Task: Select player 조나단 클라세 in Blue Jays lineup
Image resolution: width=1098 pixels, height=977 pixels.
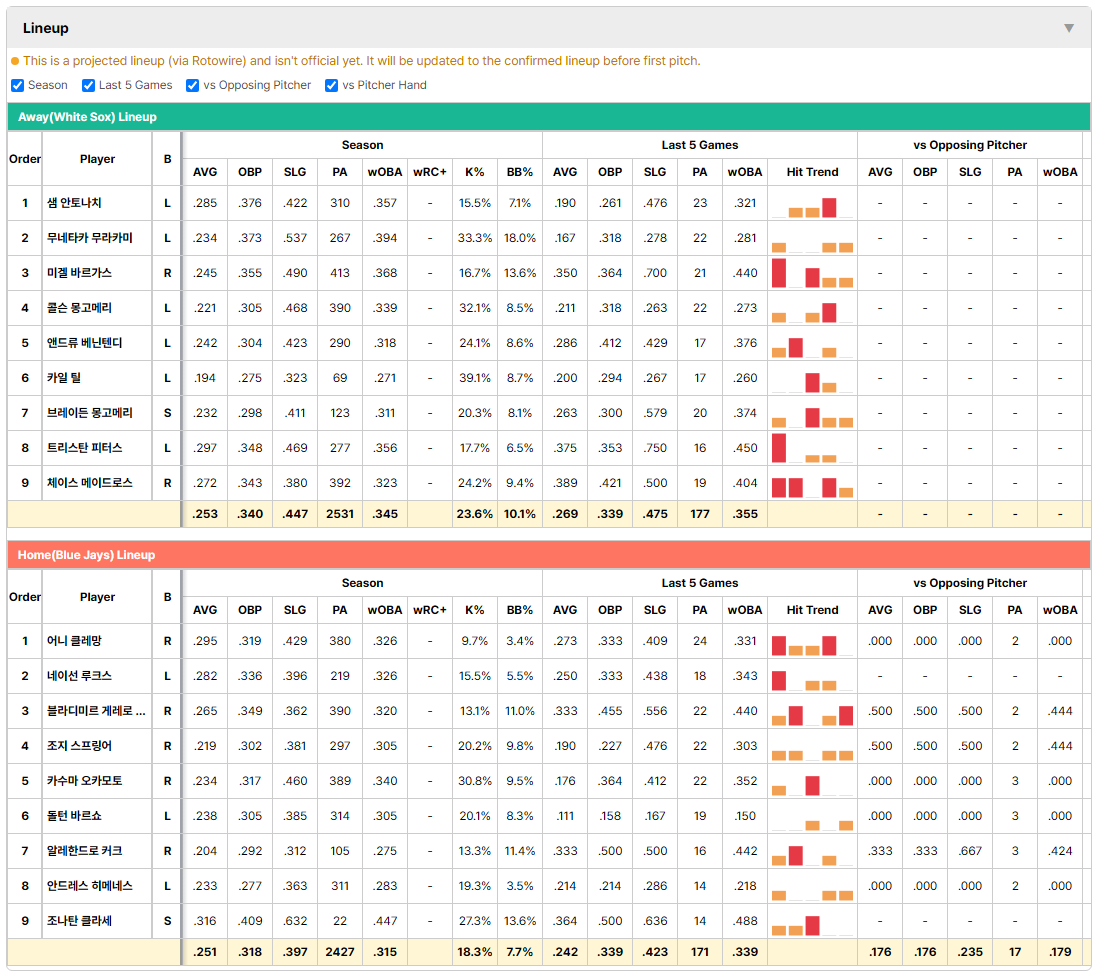Action: [79, 921]
